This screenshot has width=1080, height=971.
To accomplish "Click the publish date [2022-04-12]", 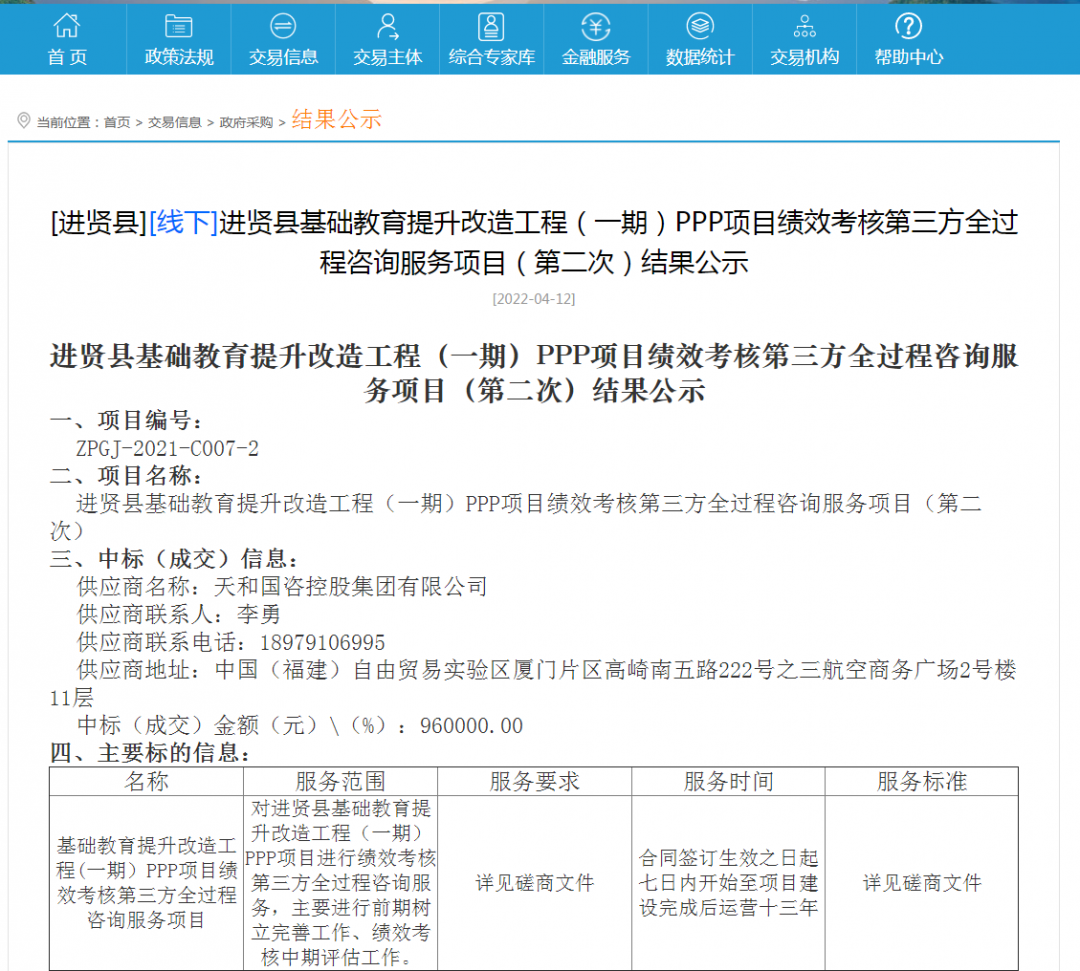I will tap(534, 299).
